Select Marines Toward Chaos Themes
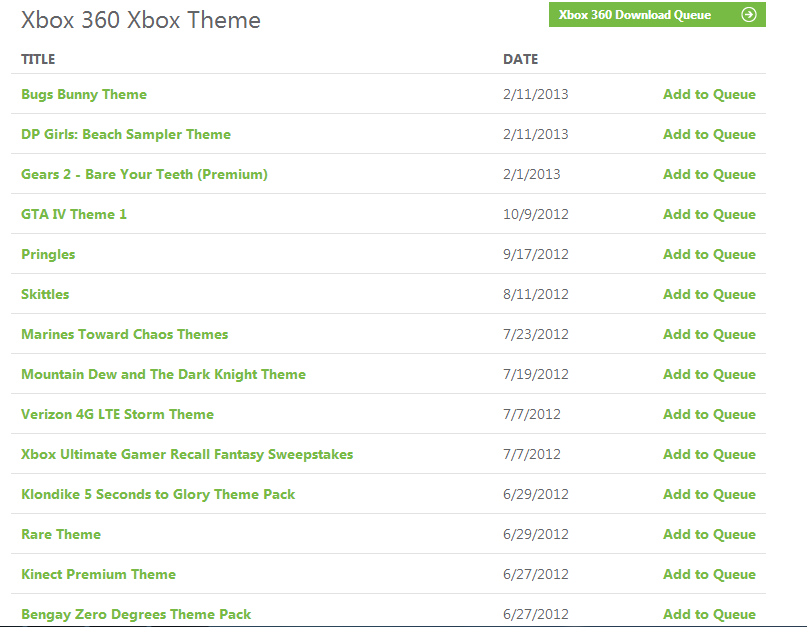 [125, 334]
